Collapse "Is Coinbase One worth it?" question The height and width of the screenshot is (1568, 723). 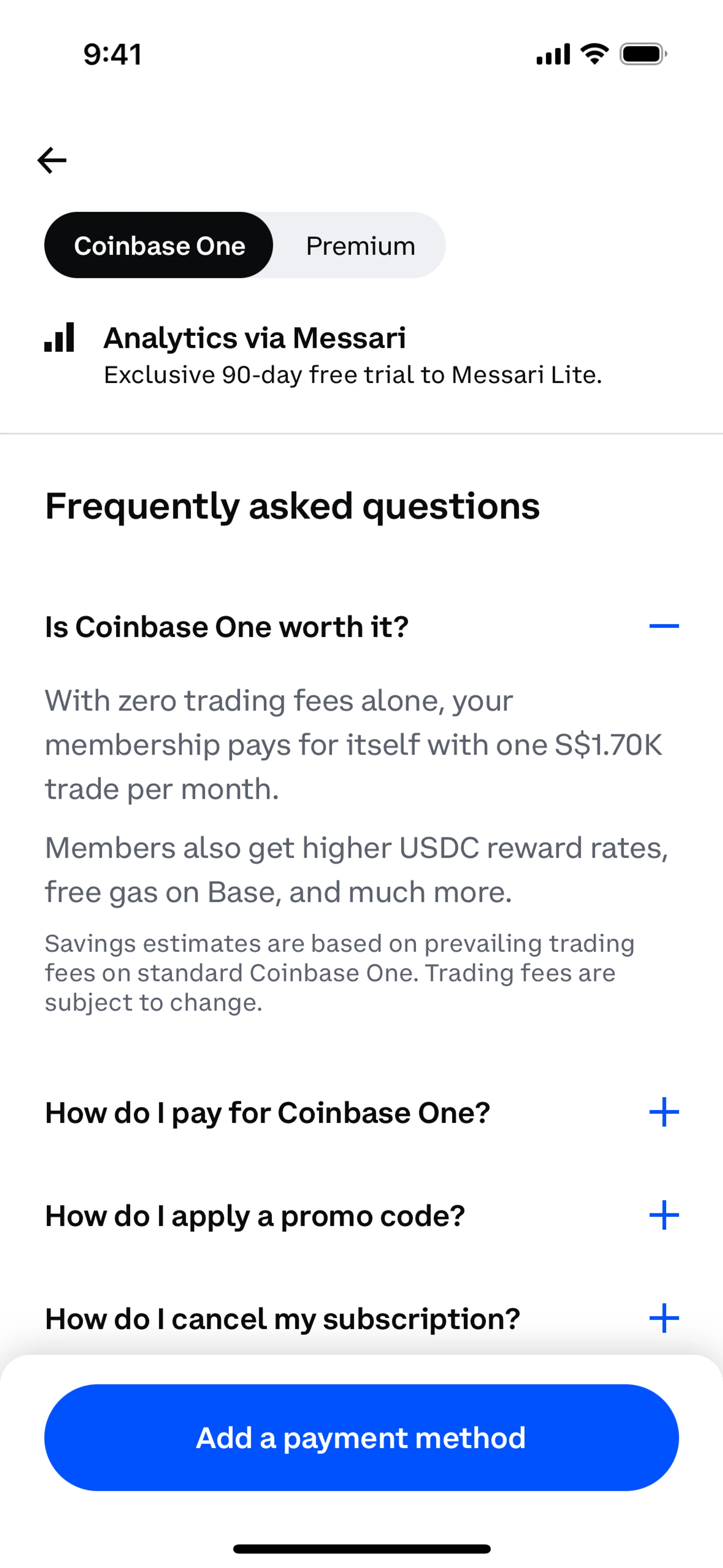(x=361, y=627)
